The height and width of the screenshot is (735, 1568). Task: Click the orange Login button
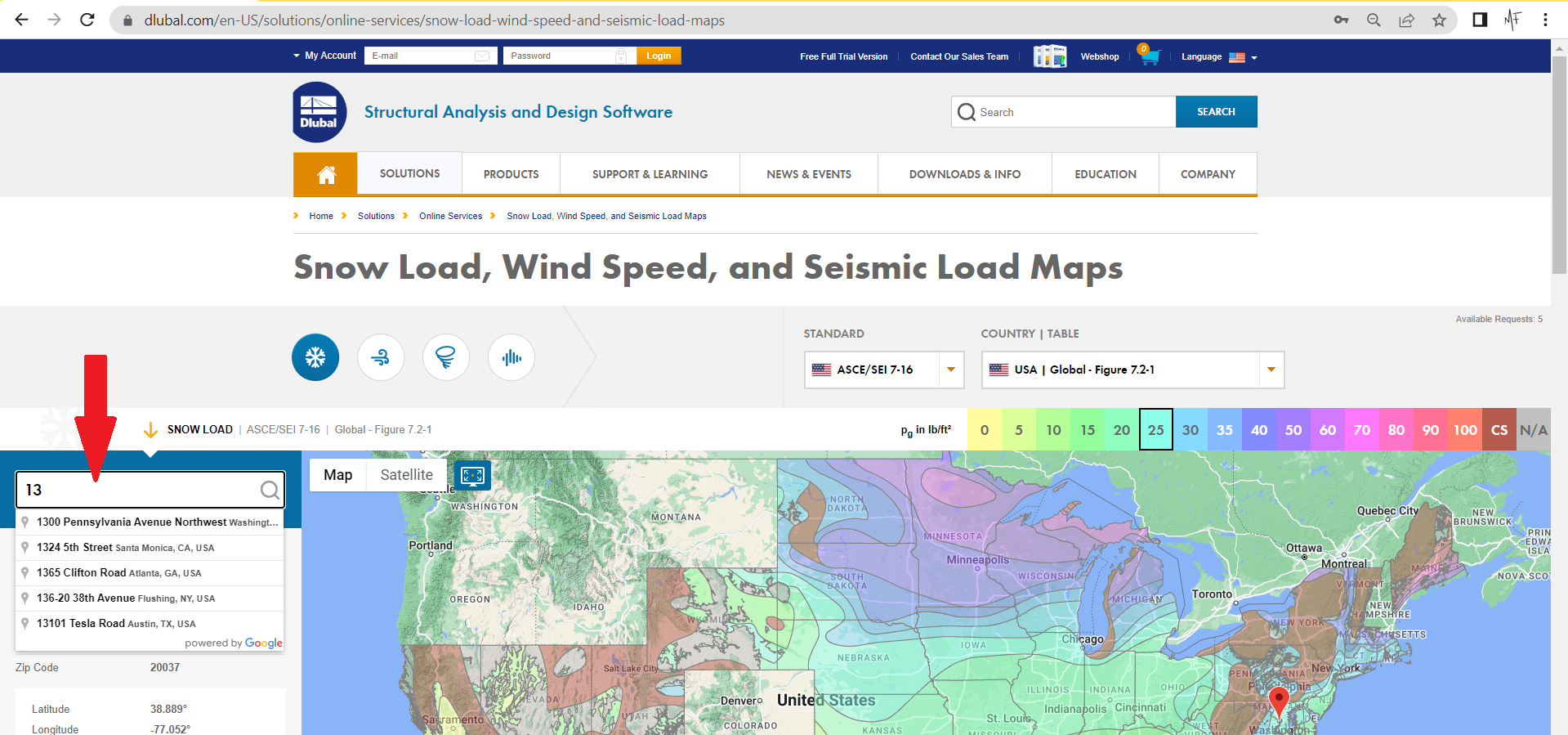click(659, 56)
